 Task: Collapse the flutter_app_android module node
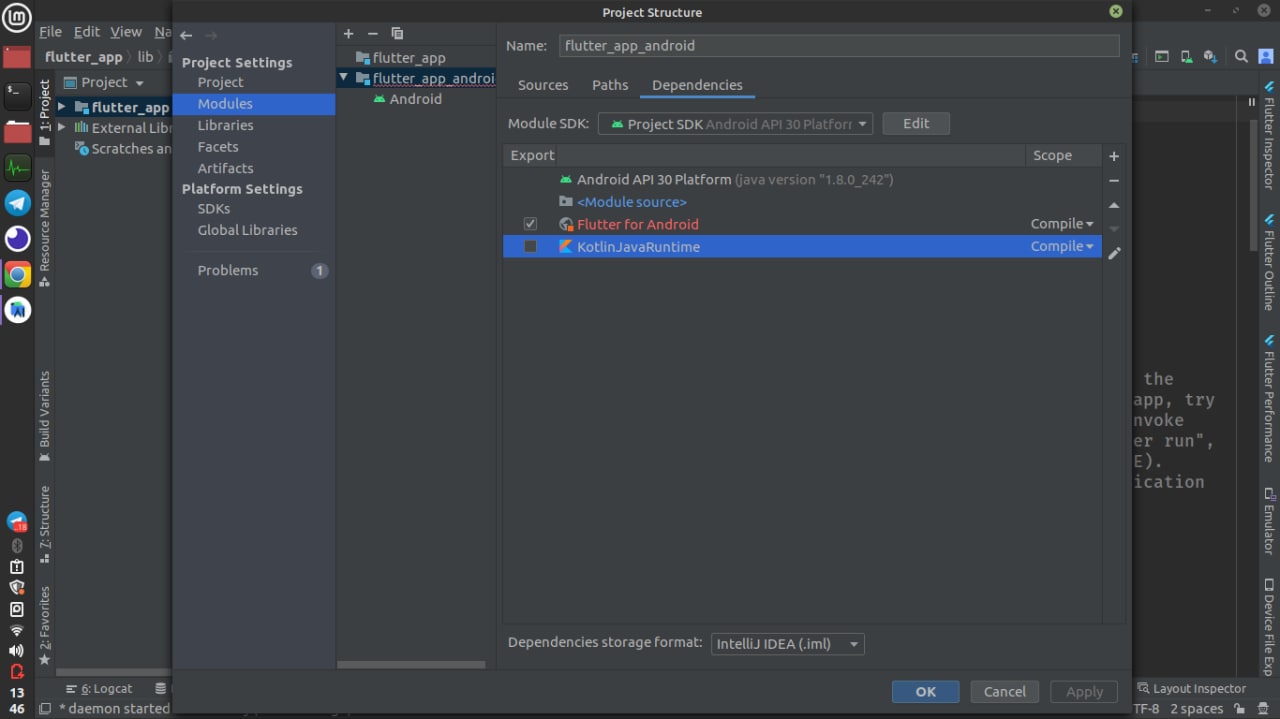[x=344, y=78]
